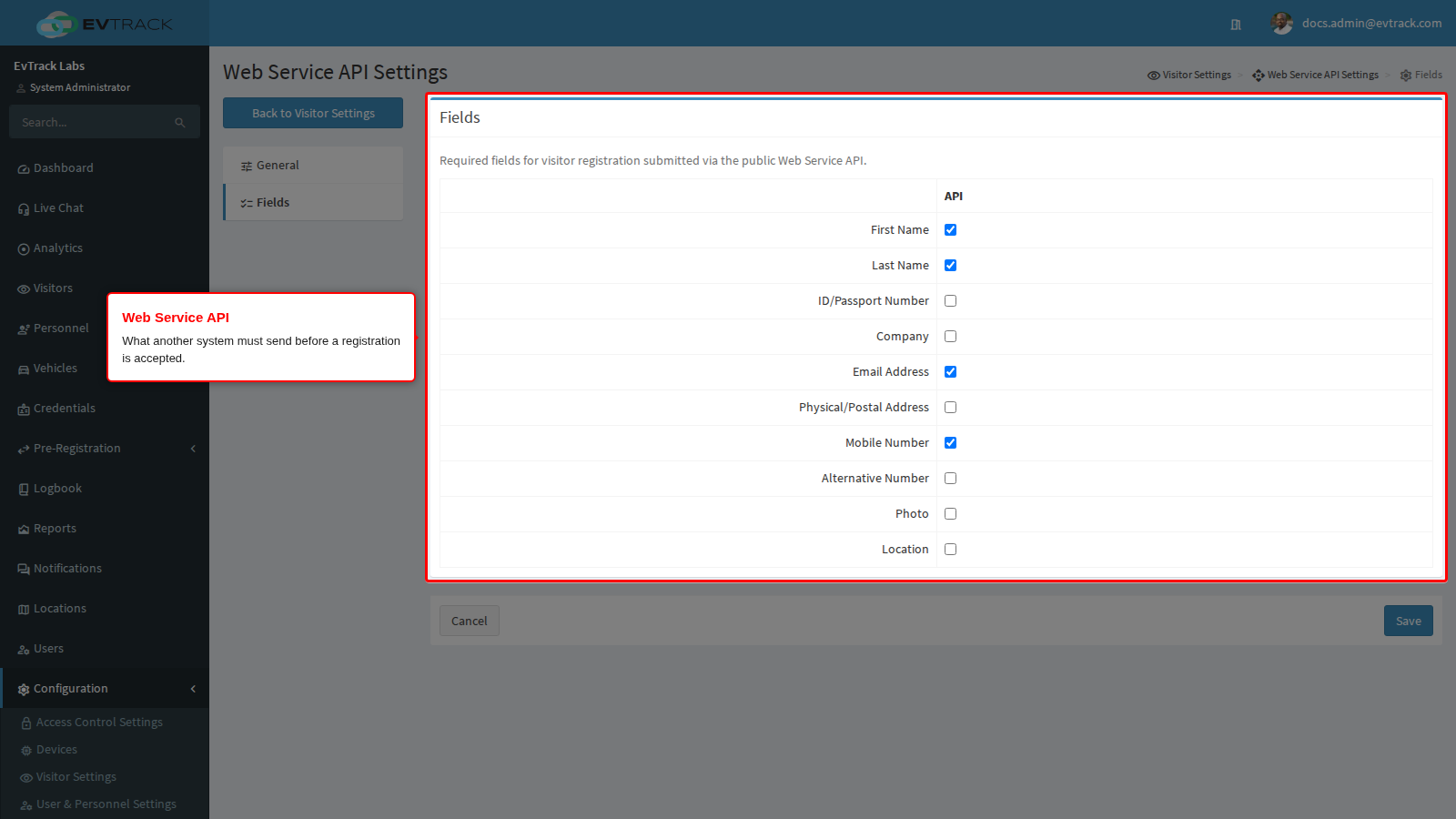Click the Dashboard gauge icon
The width and height of the screenshot is (1456, 819).
[24, 169]
